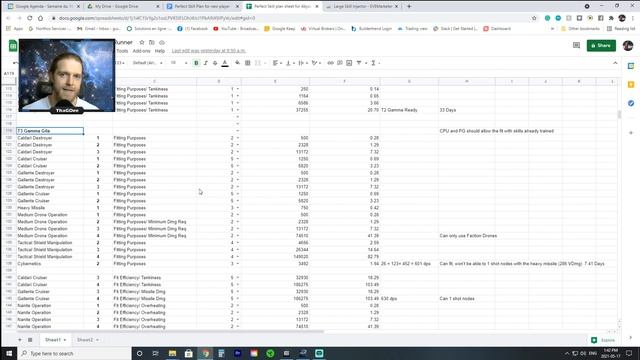Click the side panel add-ons plus icon
Screen dimensions: 640x360
tap(631, 133)
